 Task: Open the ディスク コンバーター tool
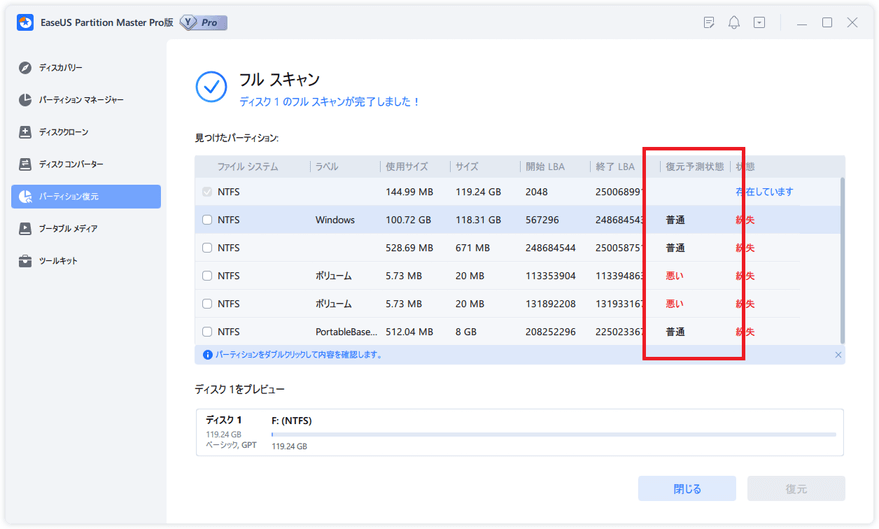[70, 164]
